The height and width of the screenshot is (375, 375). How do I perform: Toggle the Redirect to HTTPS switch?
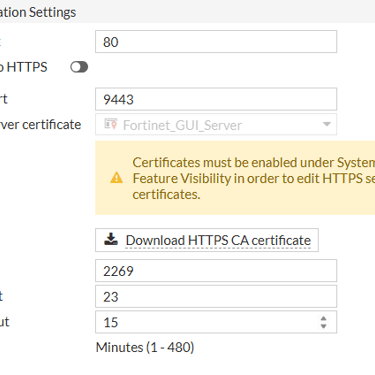tap(79, 67)
